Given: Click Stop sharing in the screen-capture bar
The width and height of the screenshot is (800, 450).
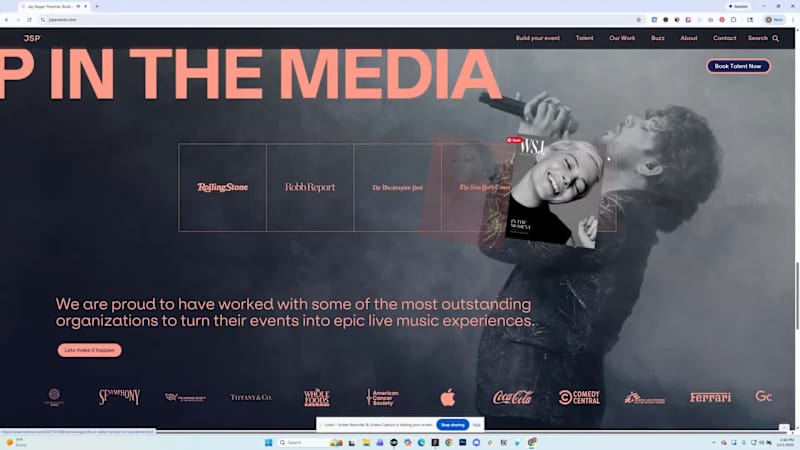Looking at the screenshot, I should point(453,424).
